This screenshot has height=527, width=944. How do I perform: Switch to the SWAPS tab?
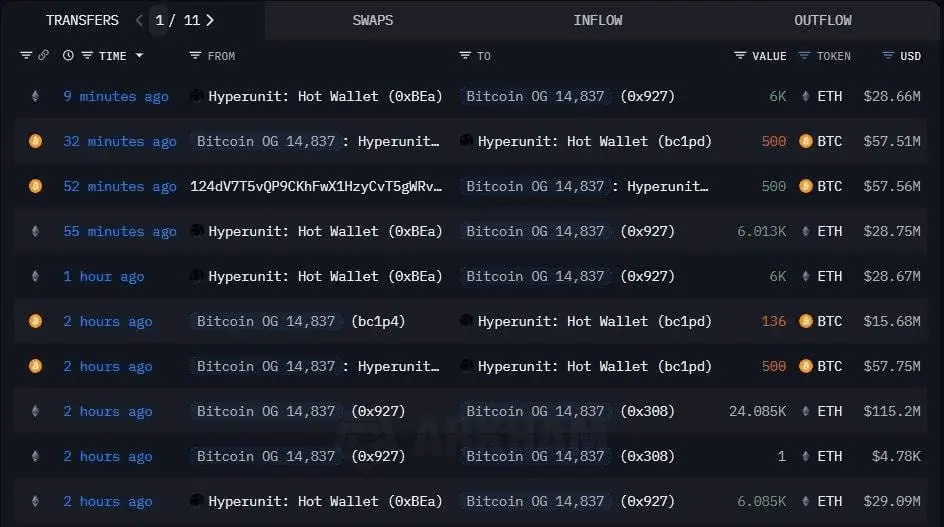[x=373, y=20]
